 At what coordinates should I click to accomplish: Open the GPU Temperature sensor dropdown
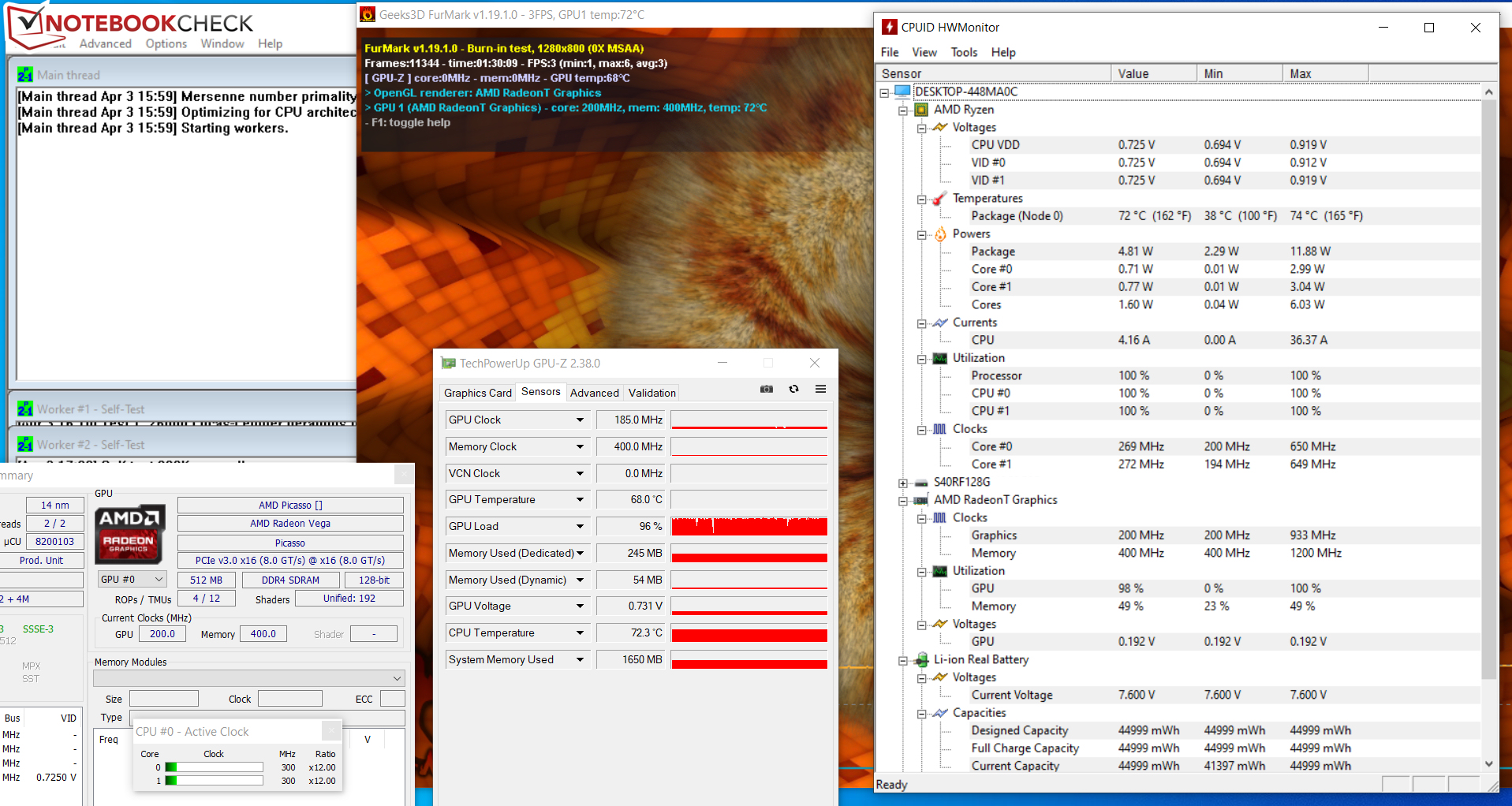[580, 500]
